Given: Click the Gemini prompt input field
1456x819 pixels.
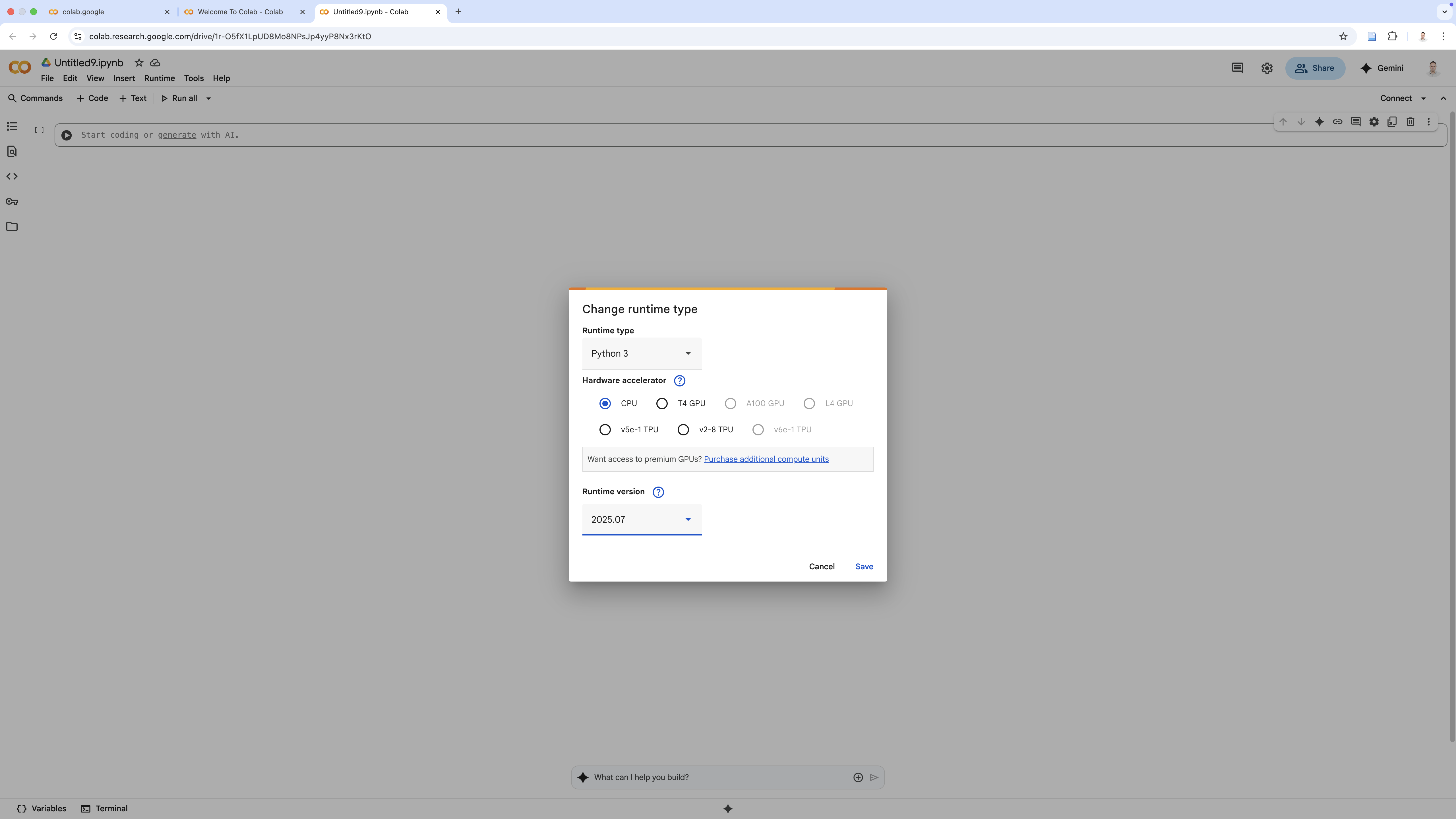Looking at the screenshot, I should [x=718, y=777].
